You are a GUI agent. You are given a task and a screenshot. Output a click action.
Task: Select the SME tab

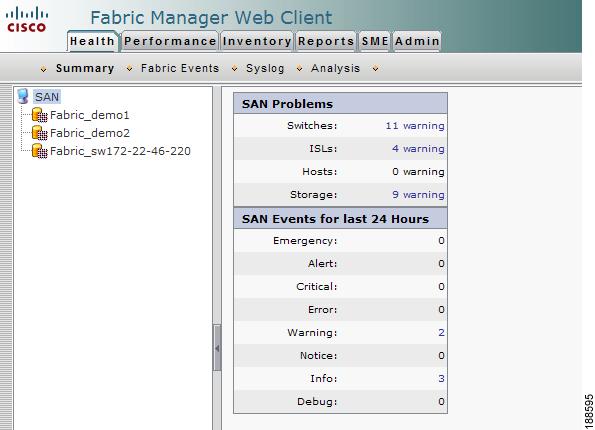375,41
